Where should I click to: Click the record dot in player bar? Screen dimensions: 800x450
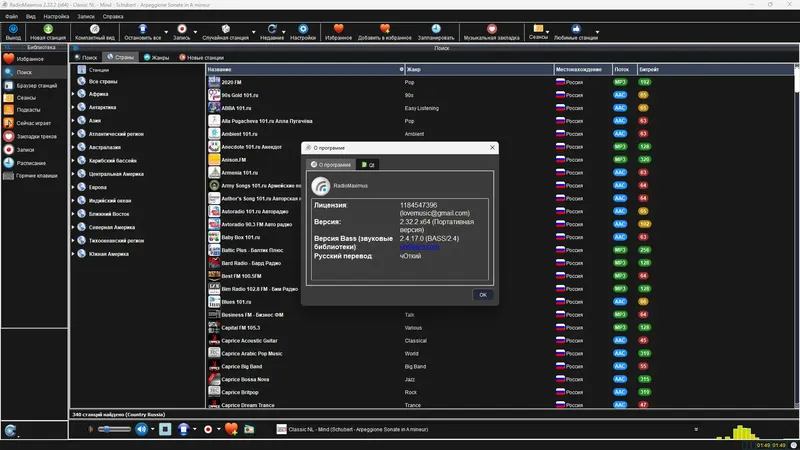[208, 430]
